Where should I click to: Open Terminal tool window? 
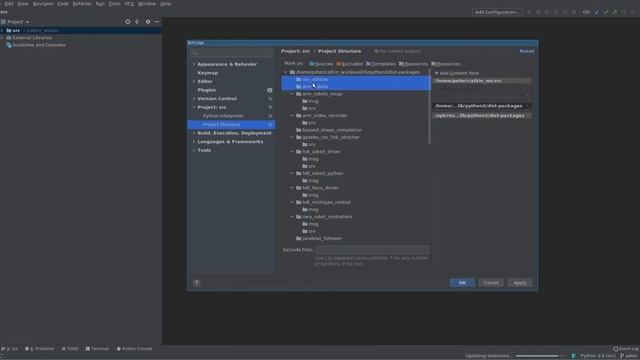click(97, 349)
